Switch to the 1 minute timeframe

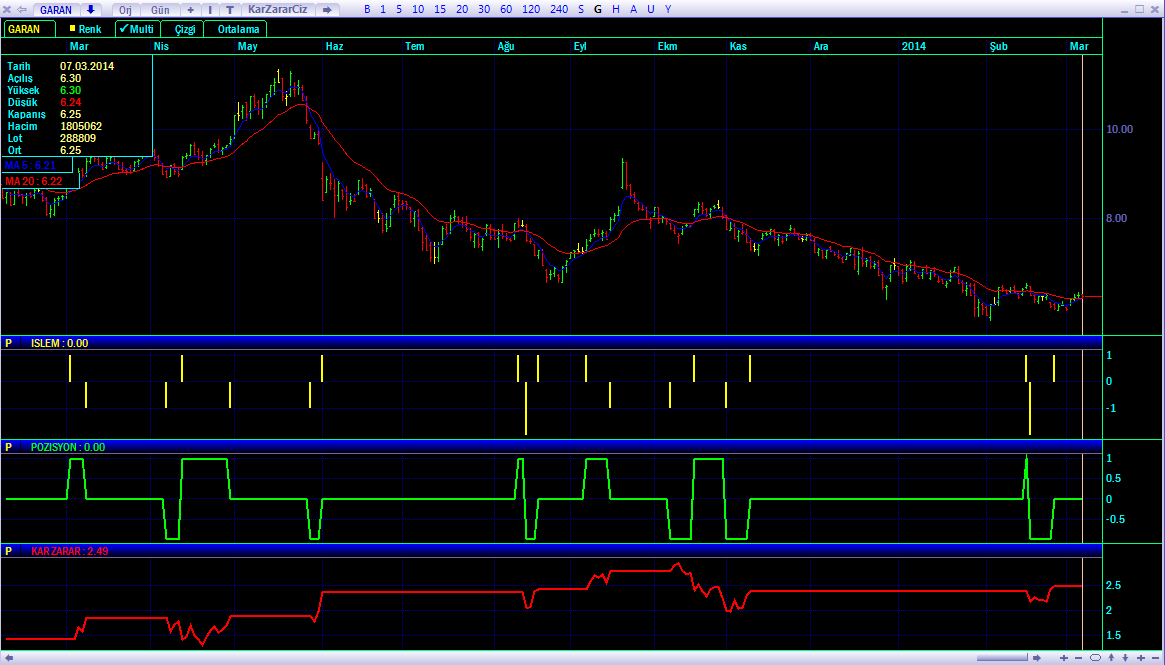pos(383,10)
